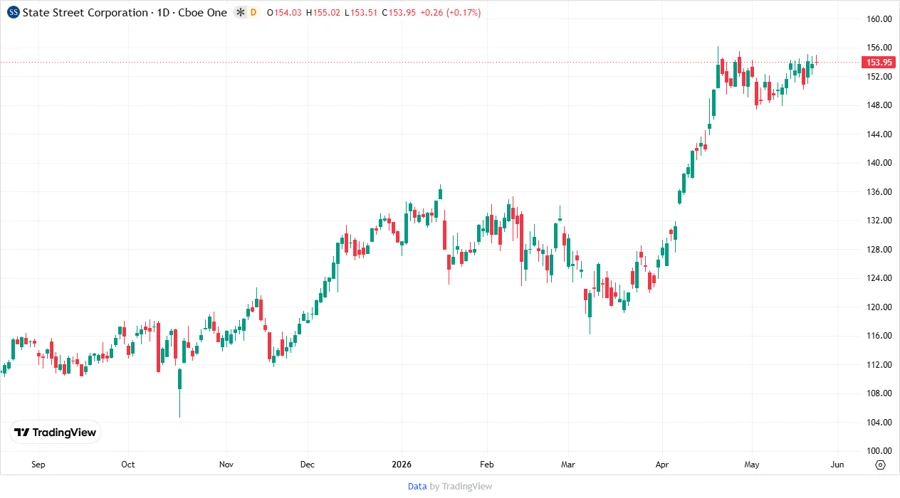900x498 pixels.
Task: Click the 148.00 price axis label
Action: pos(879,105)
